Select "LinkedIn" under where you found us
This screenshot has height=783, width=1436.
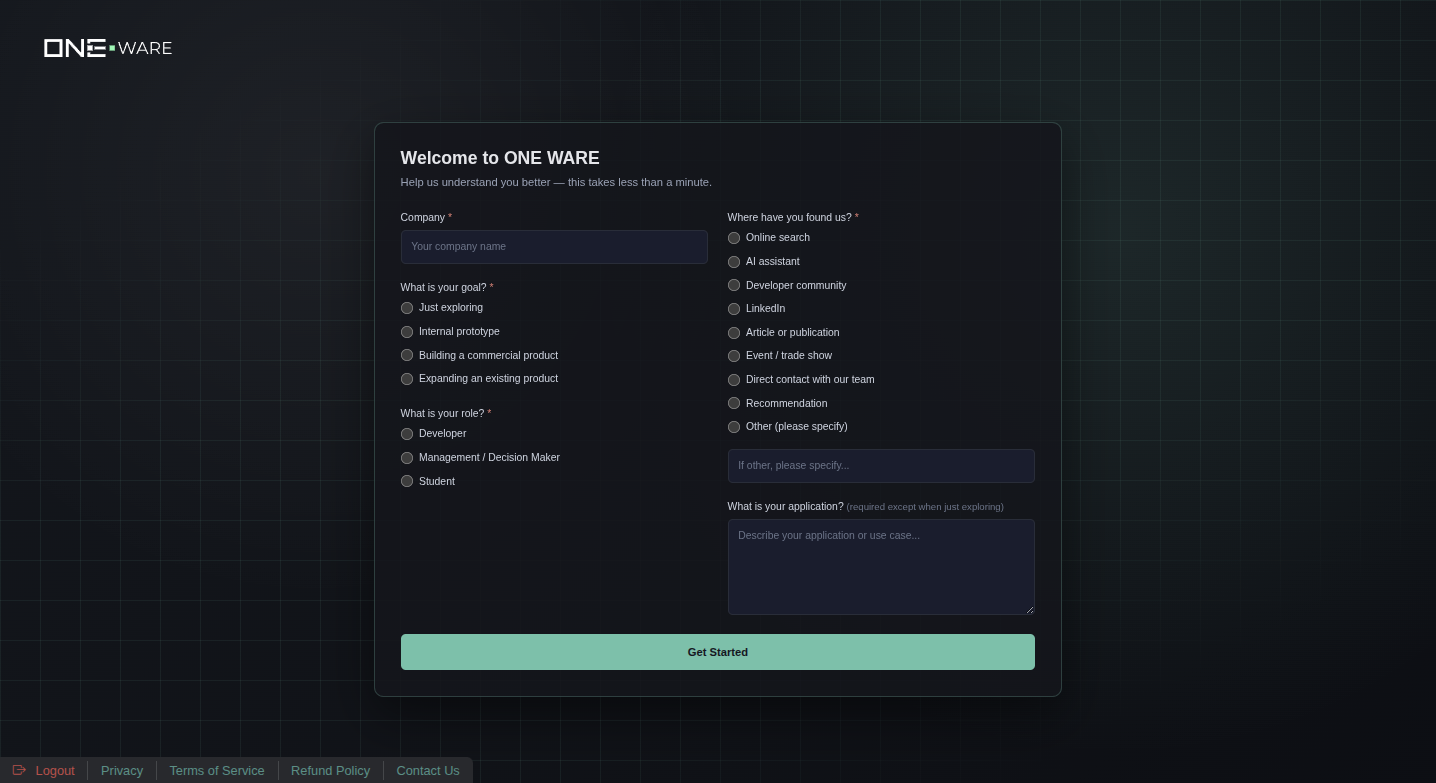[x=734, y=309]
